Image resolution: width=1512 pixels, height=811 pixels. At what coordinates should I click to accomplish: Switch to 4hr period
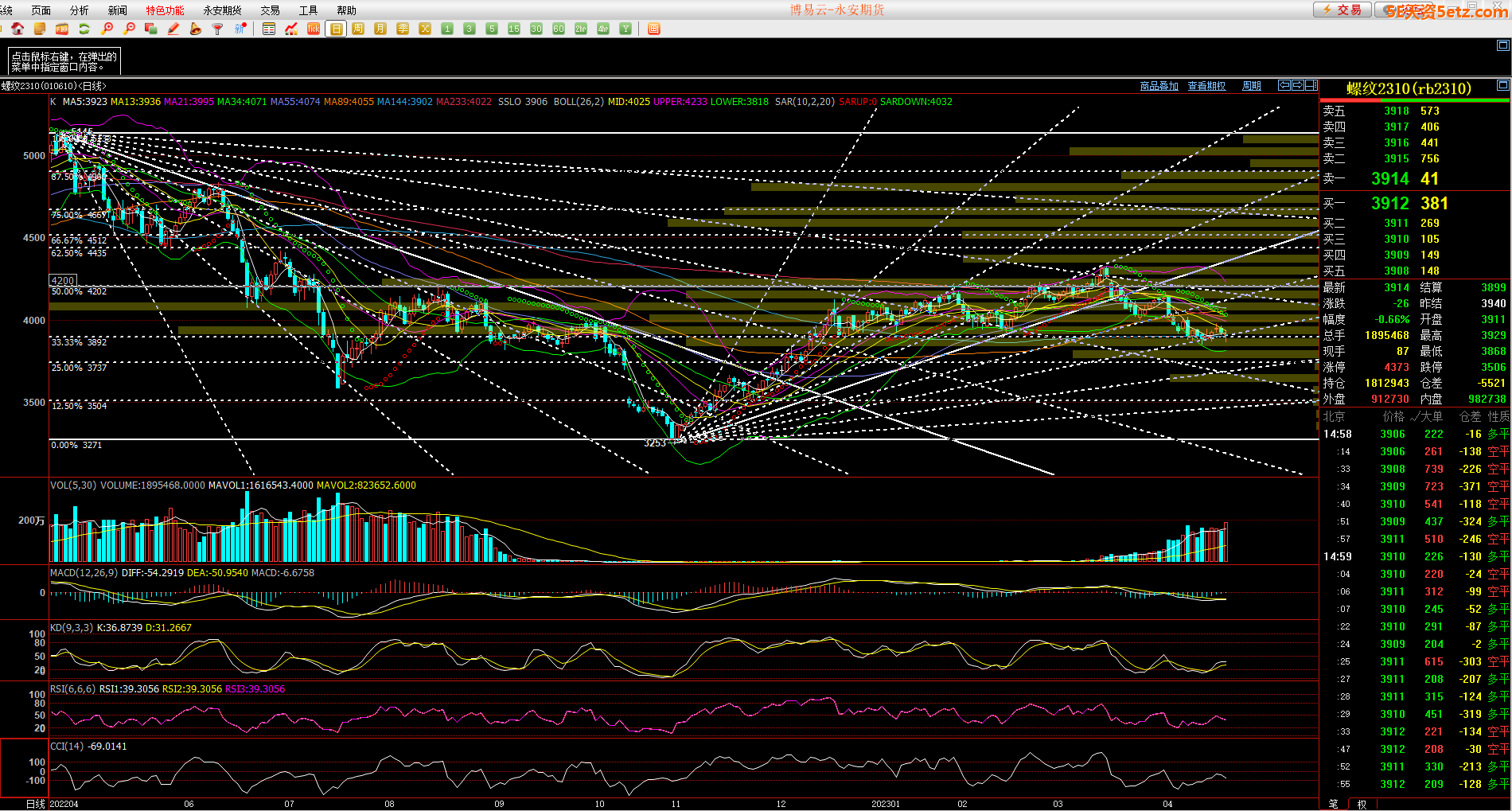603,29
